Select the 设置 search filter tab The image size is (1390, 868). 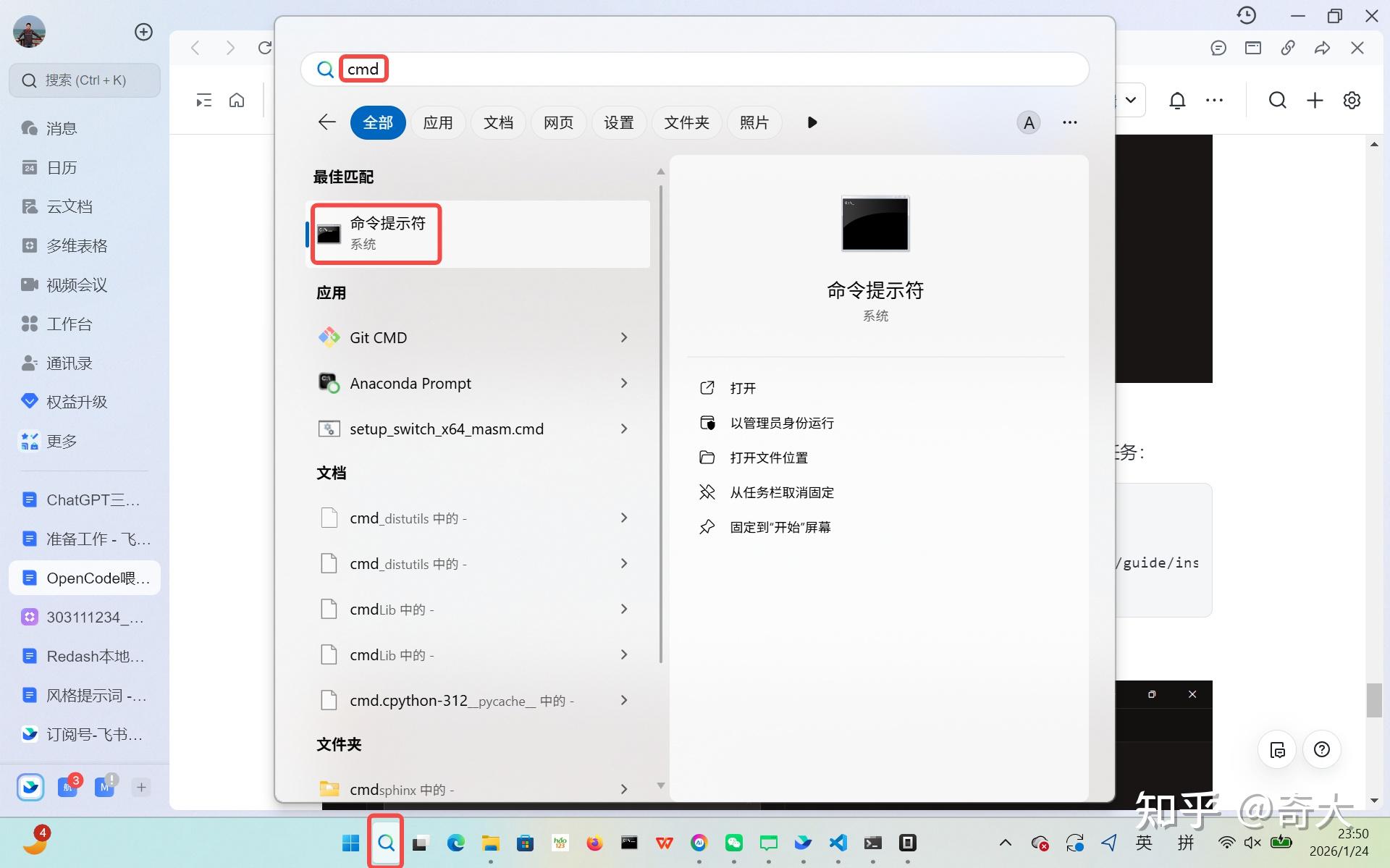pyautogui.click(x=619, y=122)
